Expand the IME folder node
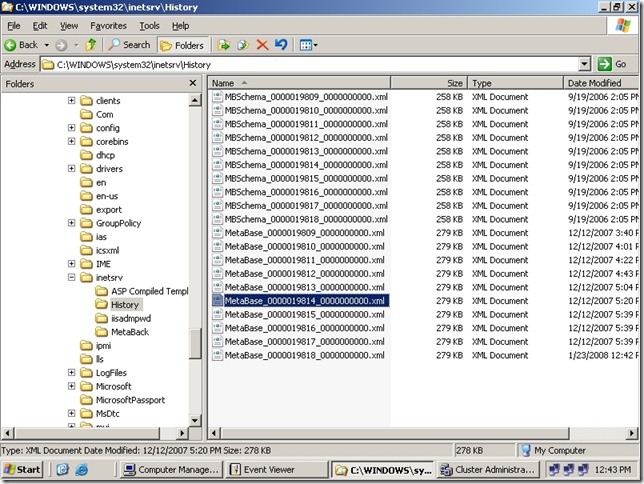Screen dimensions: 644x484 71,263
